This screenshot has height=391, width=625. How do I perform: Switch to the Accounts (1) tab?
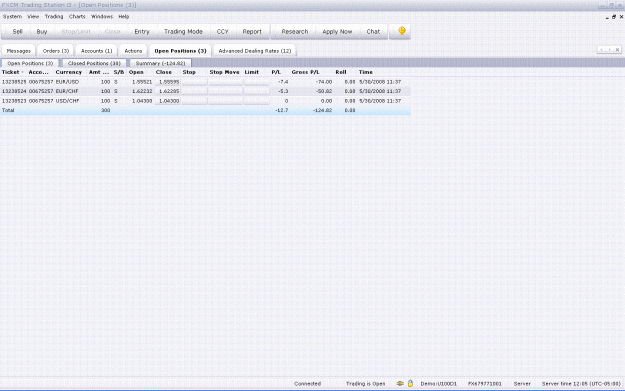click(96, 51)
